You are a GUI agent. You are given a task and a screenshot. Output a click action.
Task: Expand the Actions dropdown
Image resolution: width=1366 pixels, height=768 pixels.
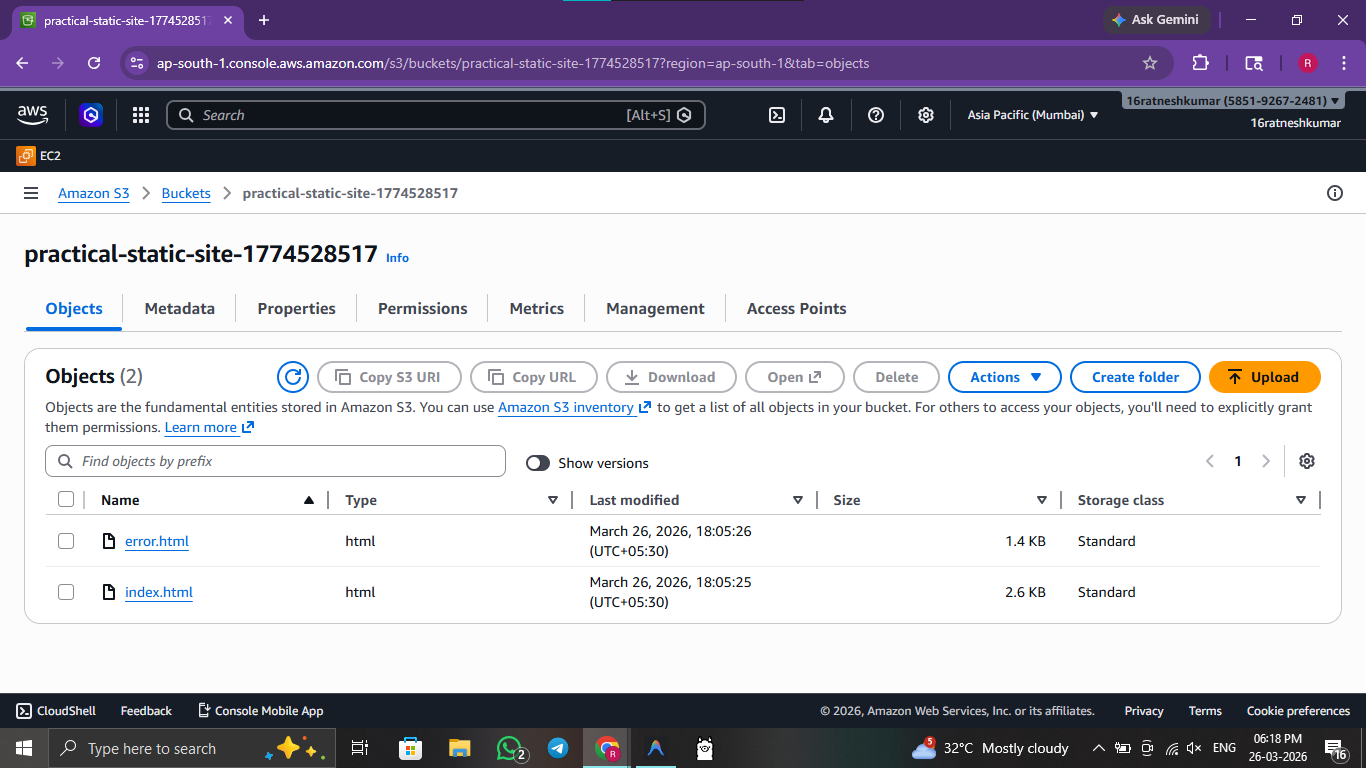(1005, 377)
